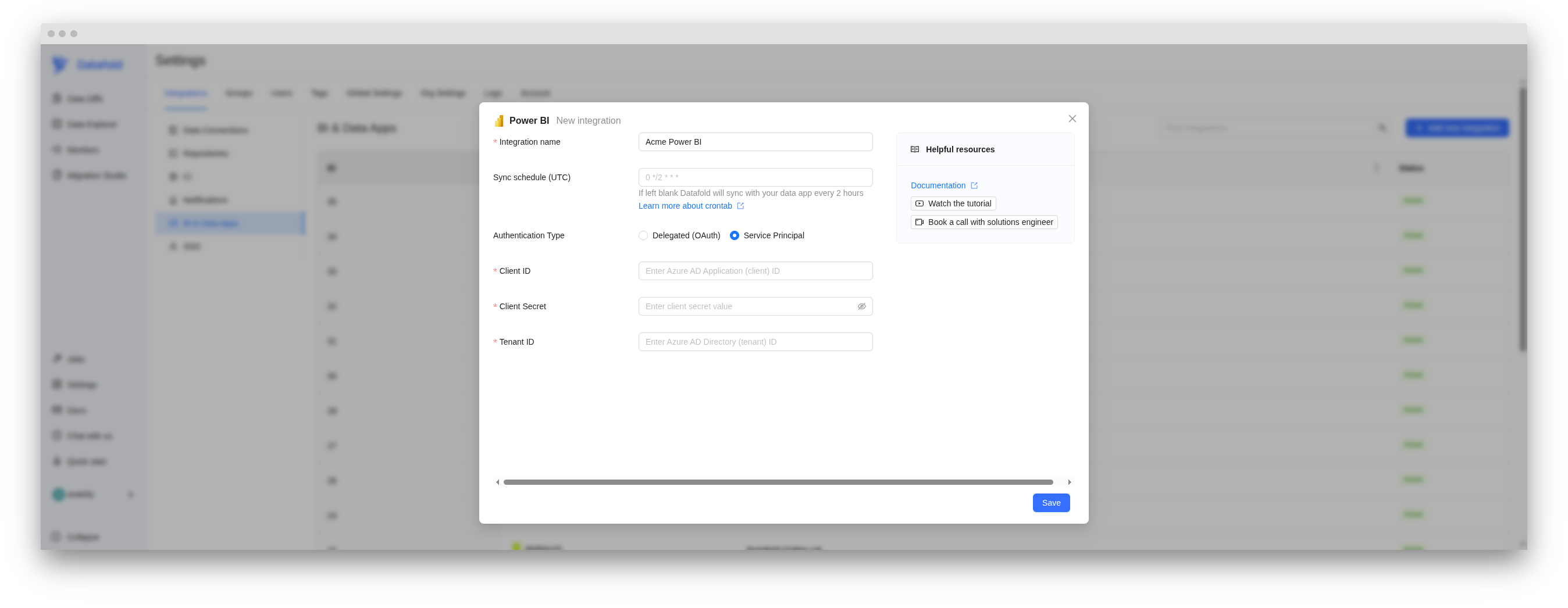Click the blue Add new integration button
This screenshot has width=1568, height=608.
pyautogui.click(x=1456, y=128)
